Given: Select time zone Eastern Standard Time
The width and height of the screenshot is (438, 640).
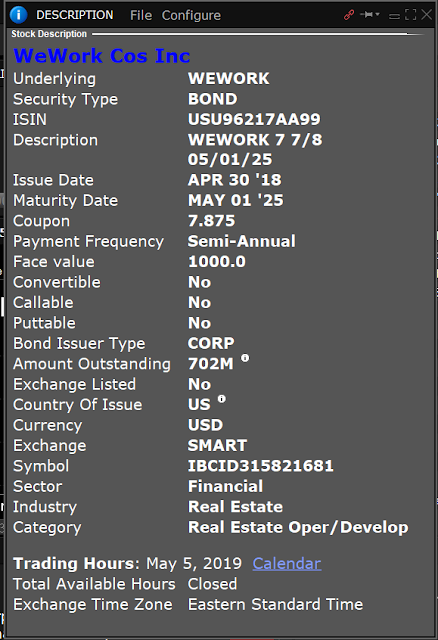Looking at the screenshot, I should 276,604.
